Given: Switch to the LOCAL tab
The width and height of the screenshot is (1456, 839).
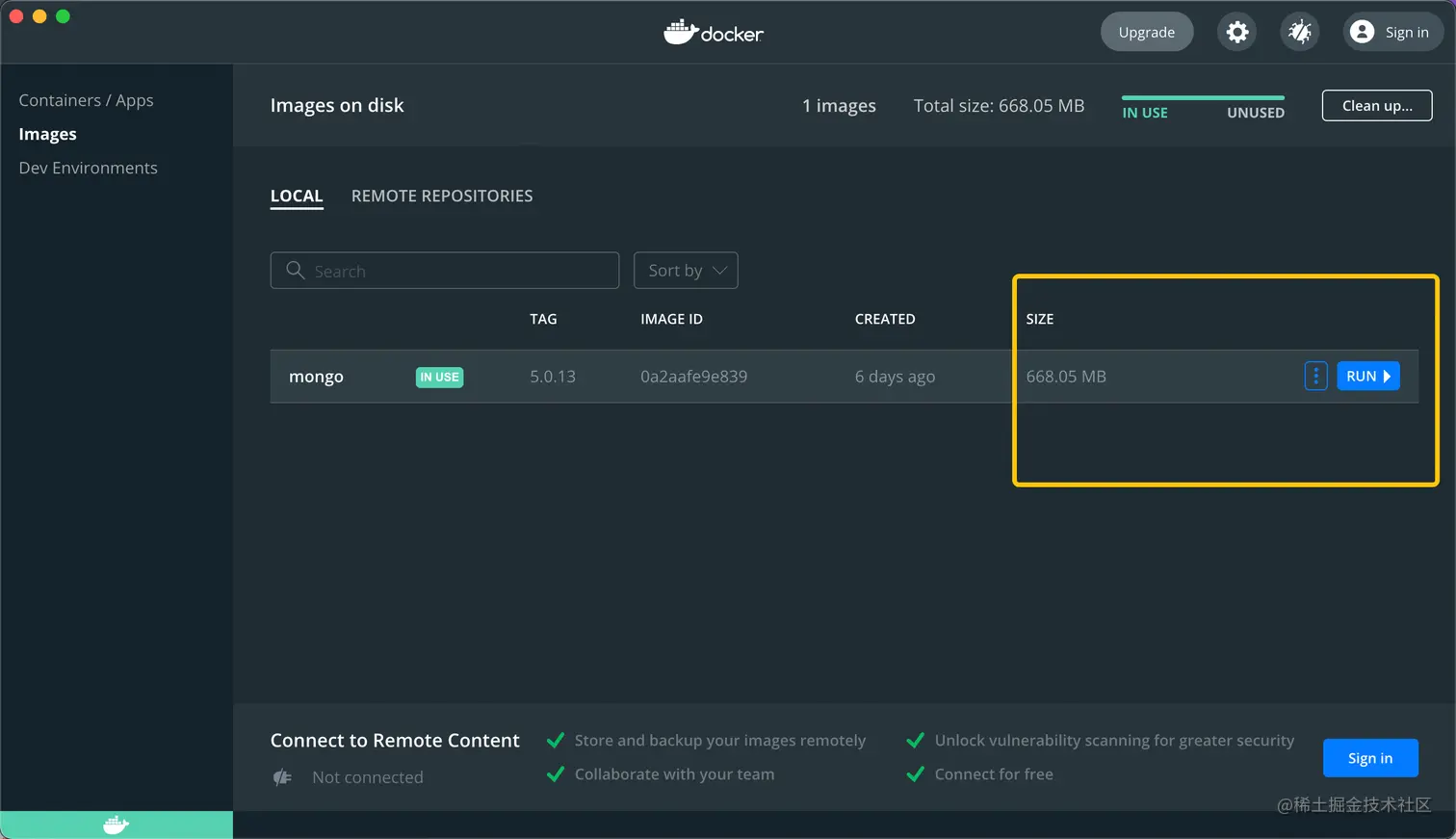Looking at the screenshot, I should coord(297,196).
